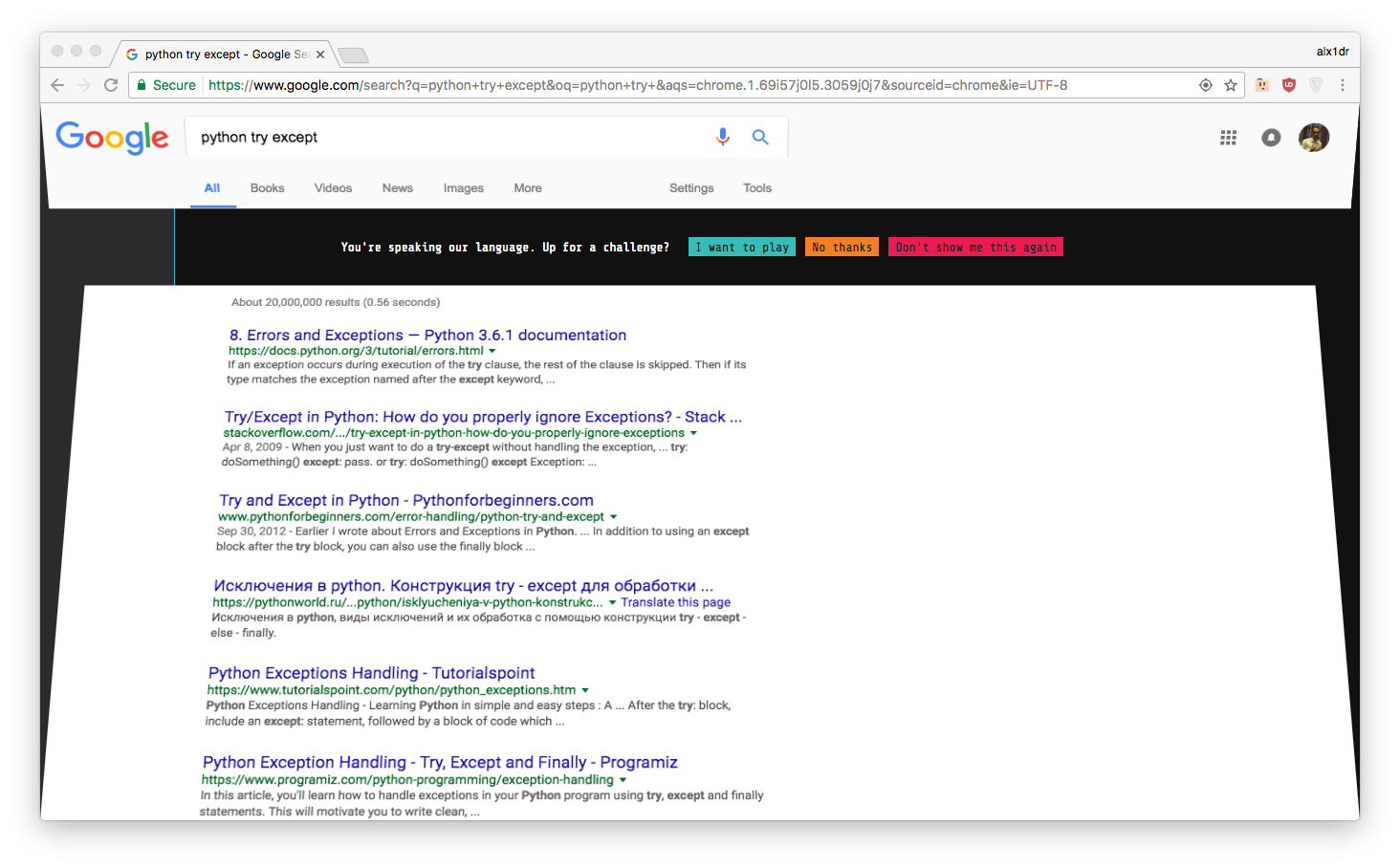Click the docs.python.org green URL
The height and width of the screenshot is (868, 1400).
[x=356, y=351]
